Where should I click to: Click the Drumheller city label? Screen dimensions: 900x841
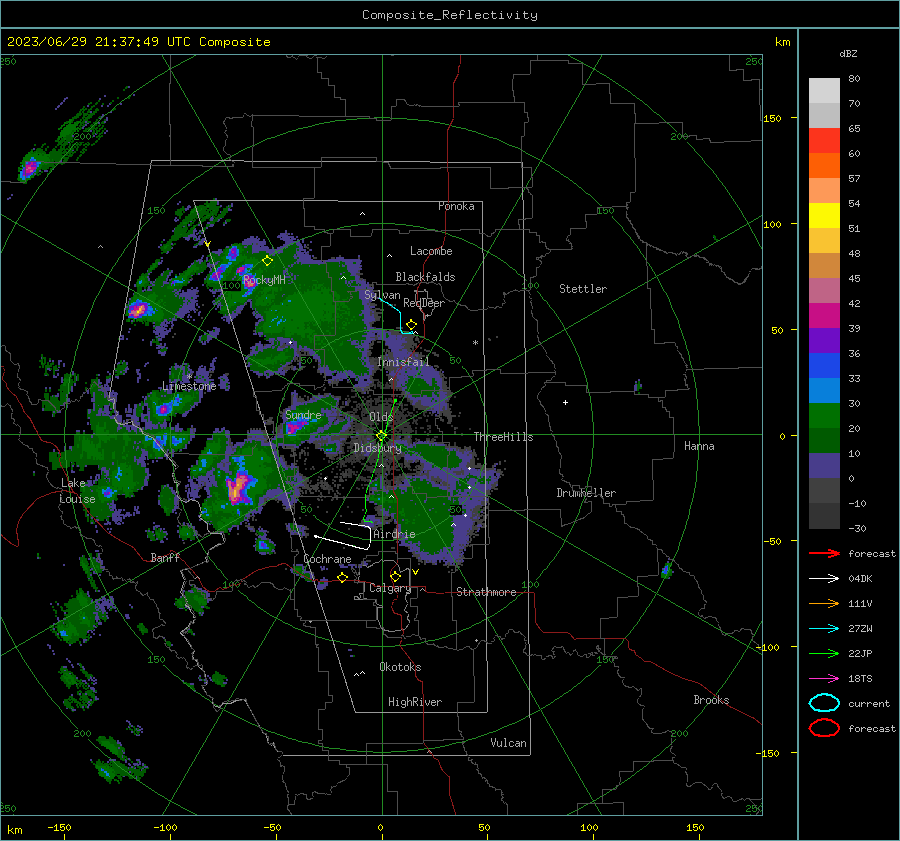tap(586, 493)
